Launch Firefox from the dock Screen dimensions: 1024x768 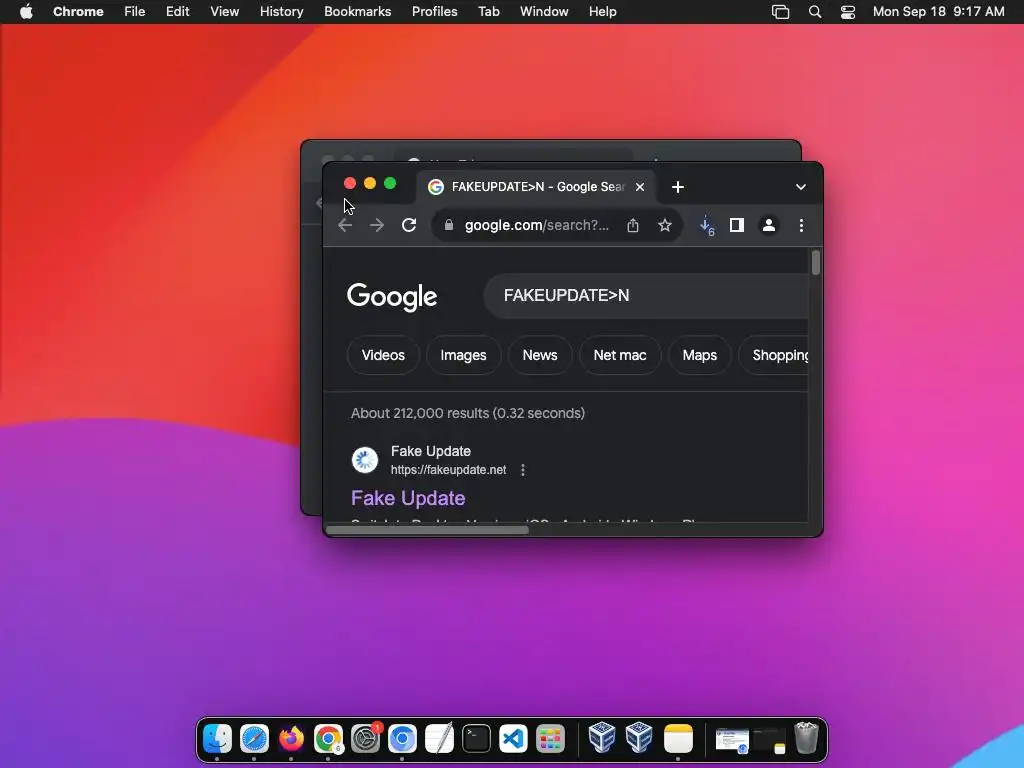291,739
